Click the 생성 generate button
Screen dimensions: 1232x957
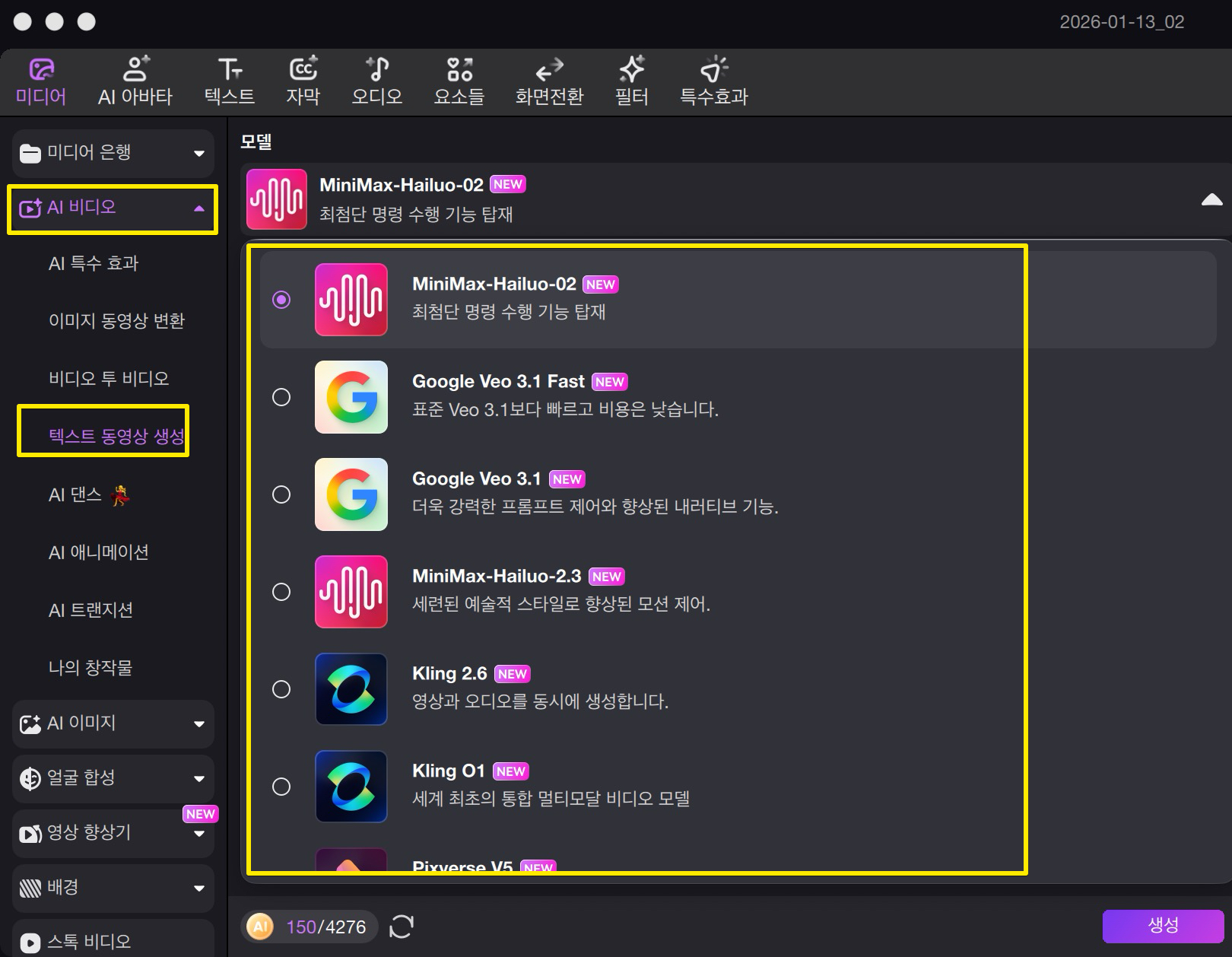click(1163, 926)
